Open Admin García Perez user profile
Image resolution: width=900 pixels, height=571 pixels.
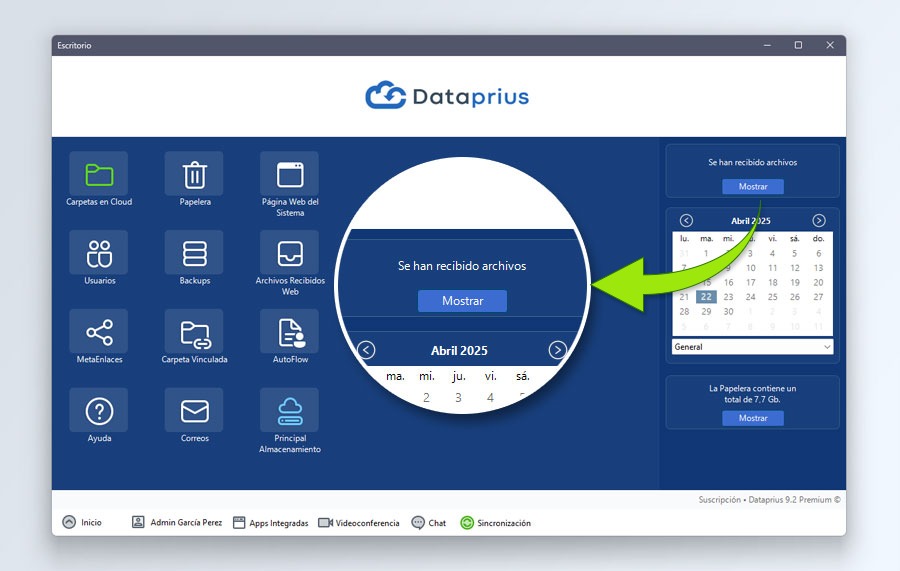177,522
